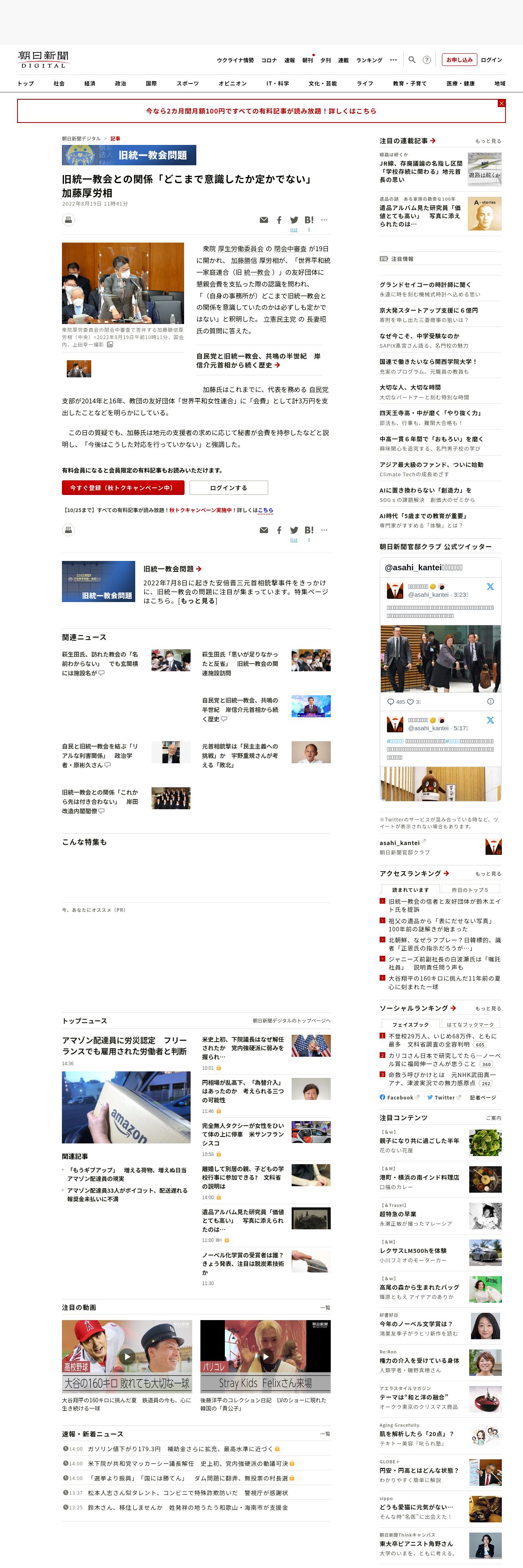
Task: Click Facebook icon in the share row after the campaign notice
Action: pos(279,530)
